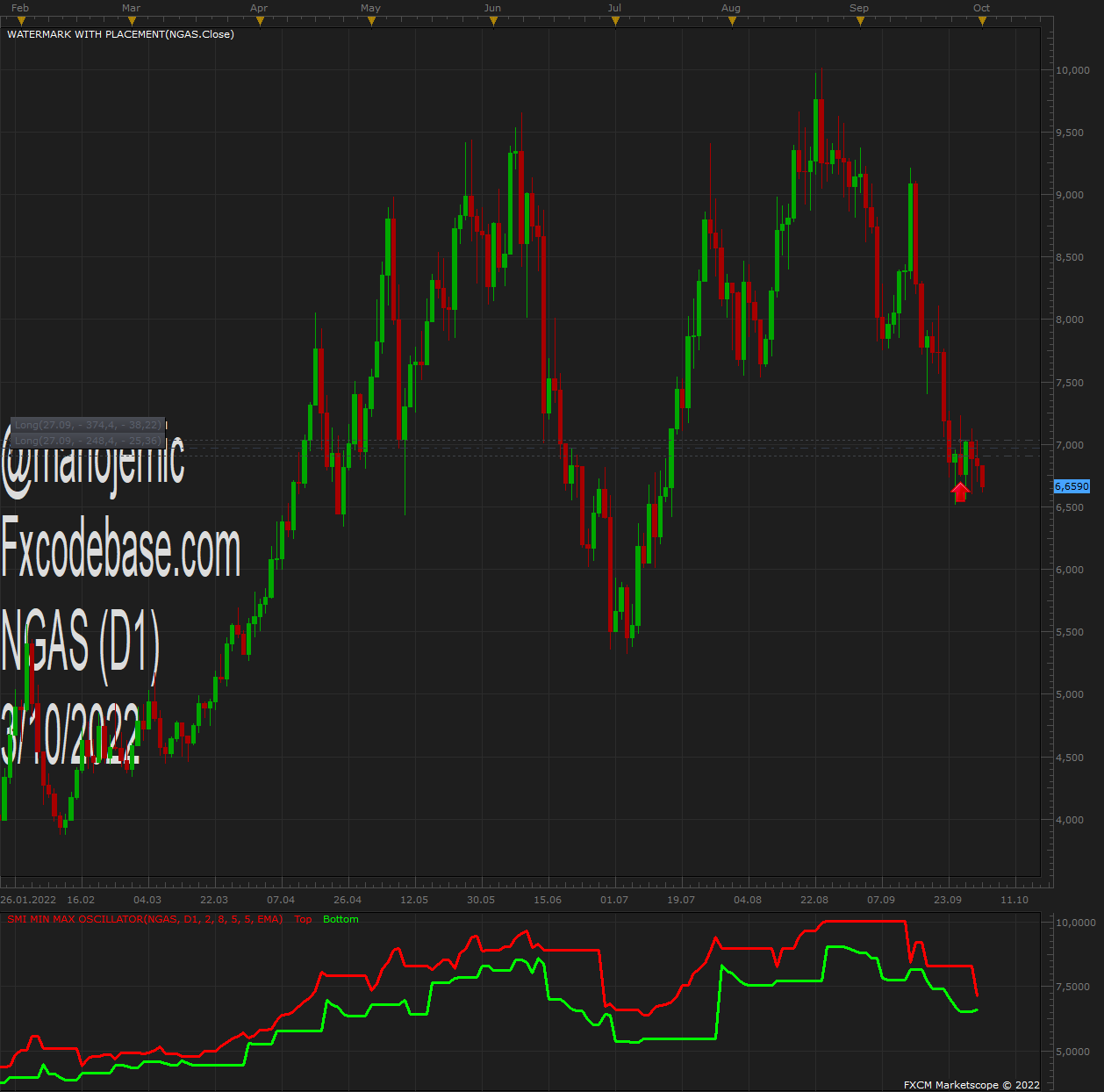Click the SMI MIN MAX OSCILLATOR label

coord(145,919)
